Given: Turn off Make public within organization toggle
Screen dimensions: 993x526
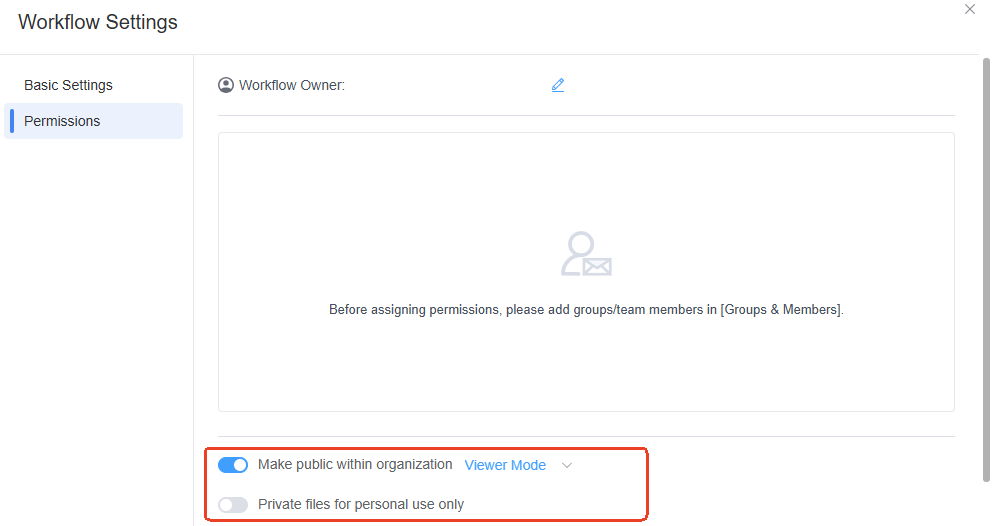Looking at the screenshot, I should [x=233, y=465].
